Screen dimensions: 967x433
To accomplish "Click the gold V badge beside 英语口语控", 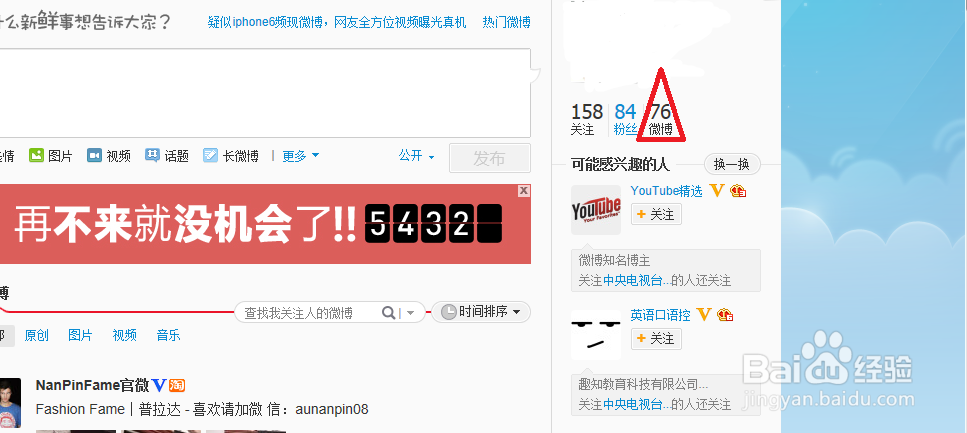I will click(704, 315).
